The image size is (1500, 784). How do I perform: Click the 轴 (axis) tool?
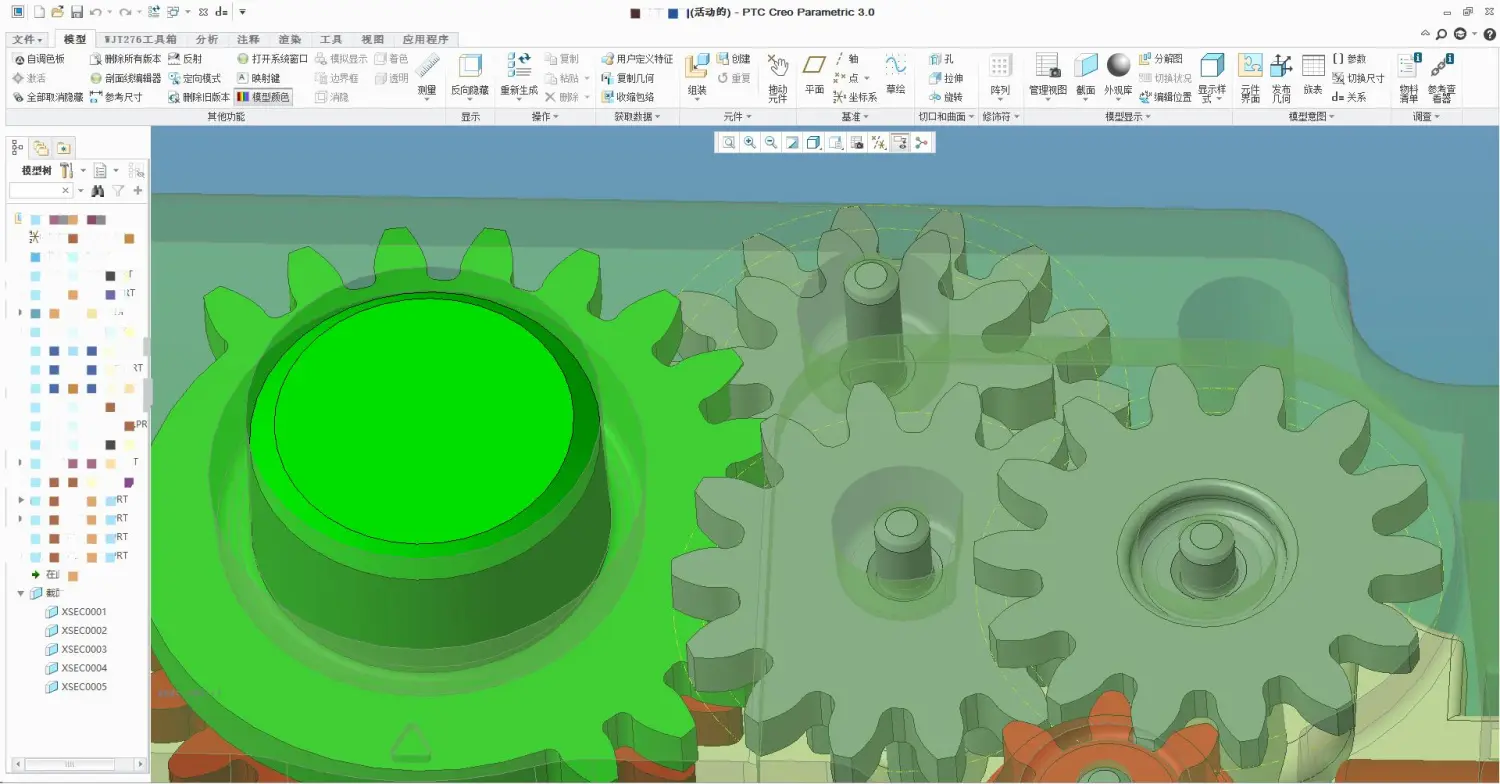click(x=846, y=59)
